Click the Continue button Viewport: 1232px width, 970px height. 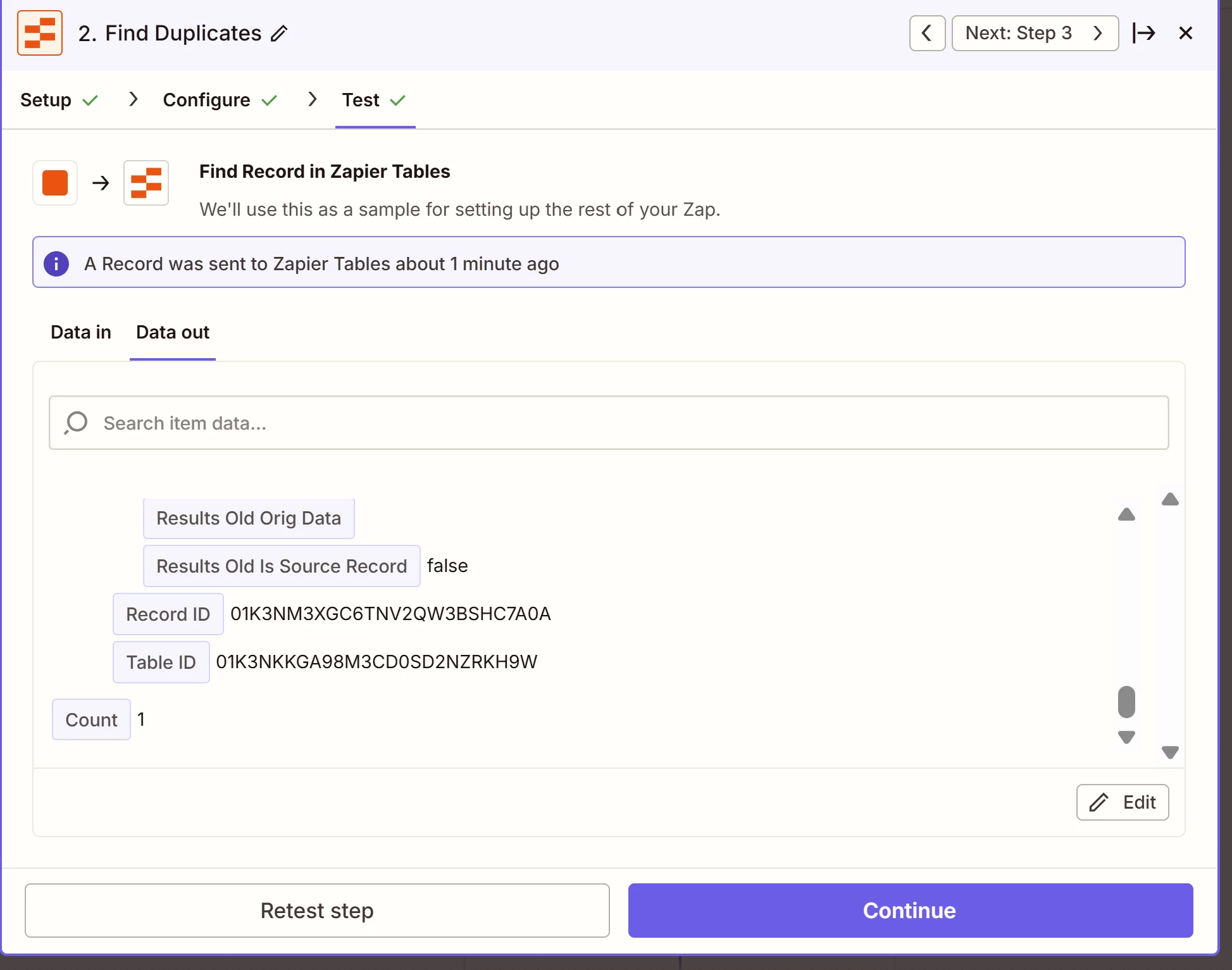(x=911, y=911)
